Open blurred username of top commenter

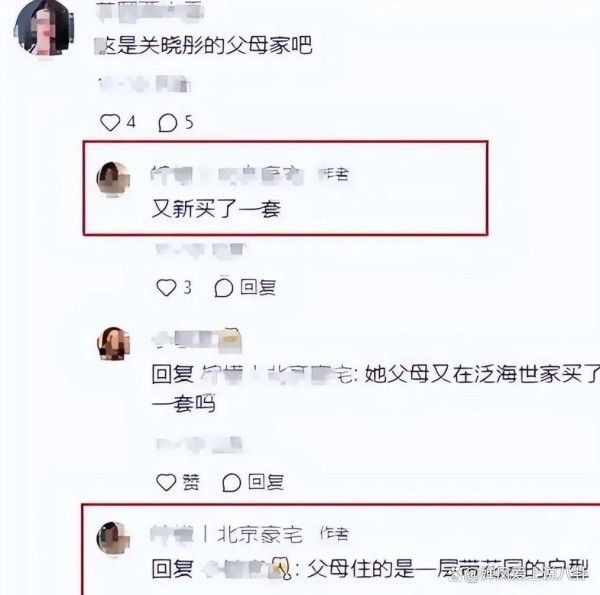pyautogui.click(x=150, y=11)
